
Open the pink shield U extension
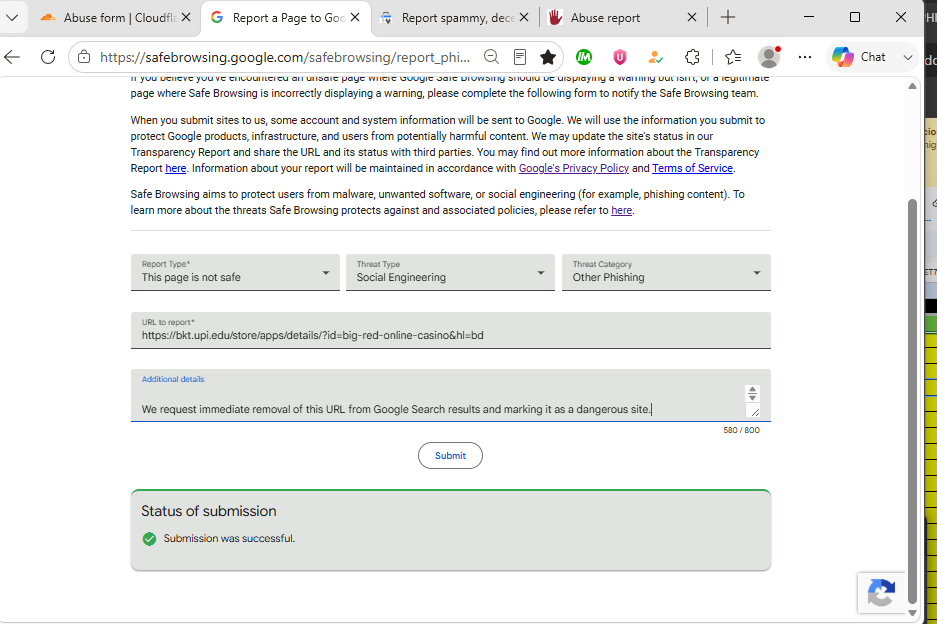(x=620, y=57)
